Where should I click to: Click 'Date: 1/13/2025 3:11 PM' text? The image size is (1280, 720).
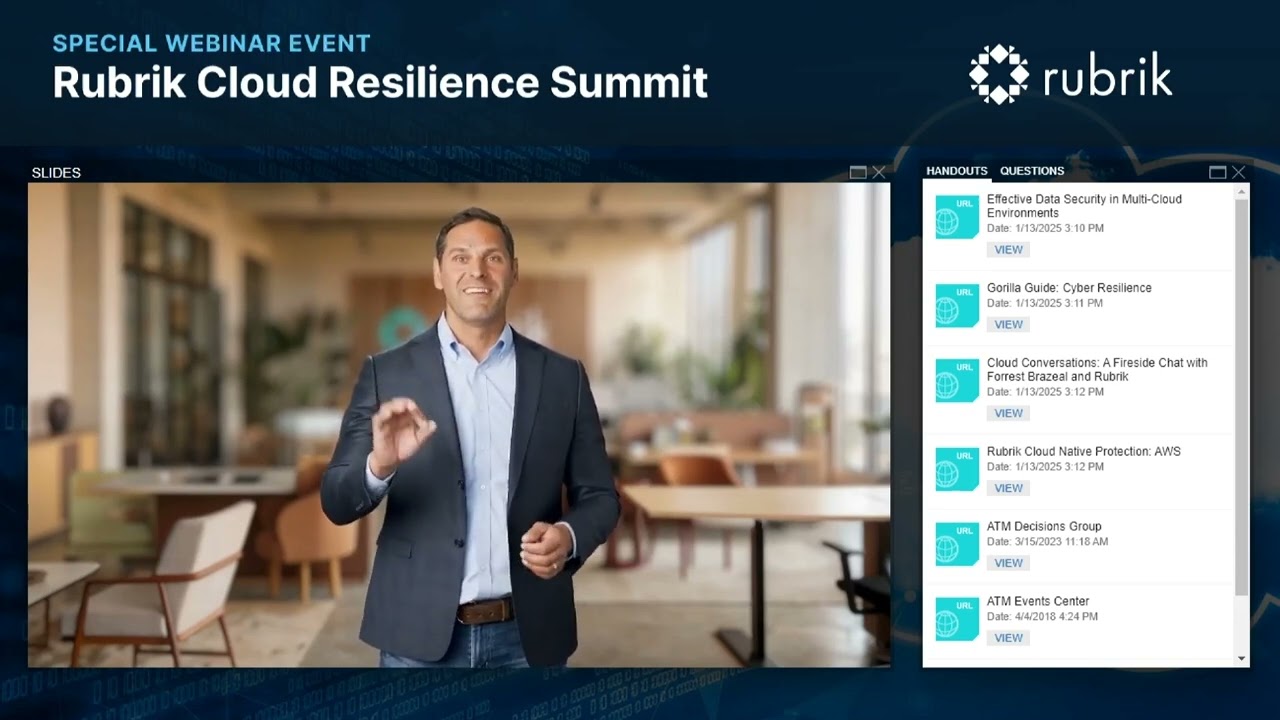[x=1045, y=303]
